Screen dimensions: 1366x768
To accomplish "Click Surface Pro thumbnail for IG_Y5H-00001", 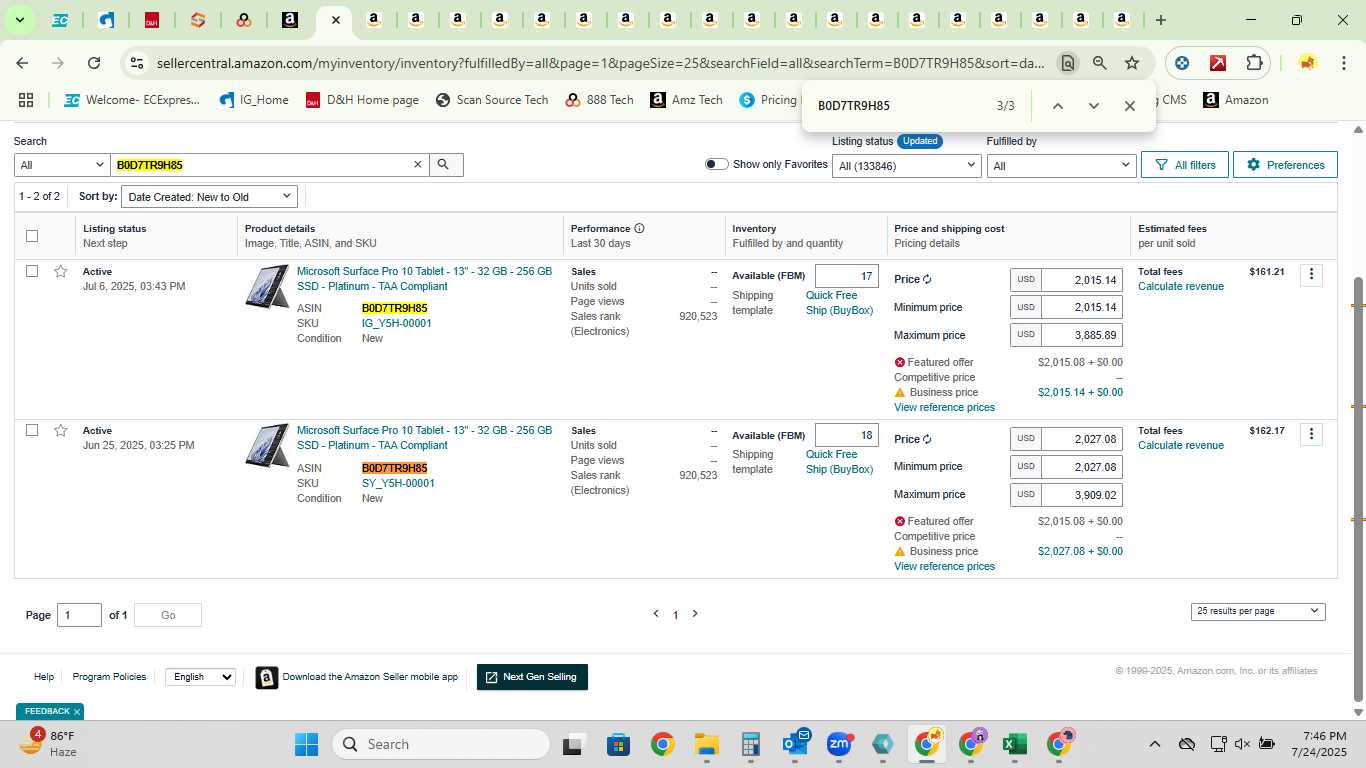I will coord(267,287).
